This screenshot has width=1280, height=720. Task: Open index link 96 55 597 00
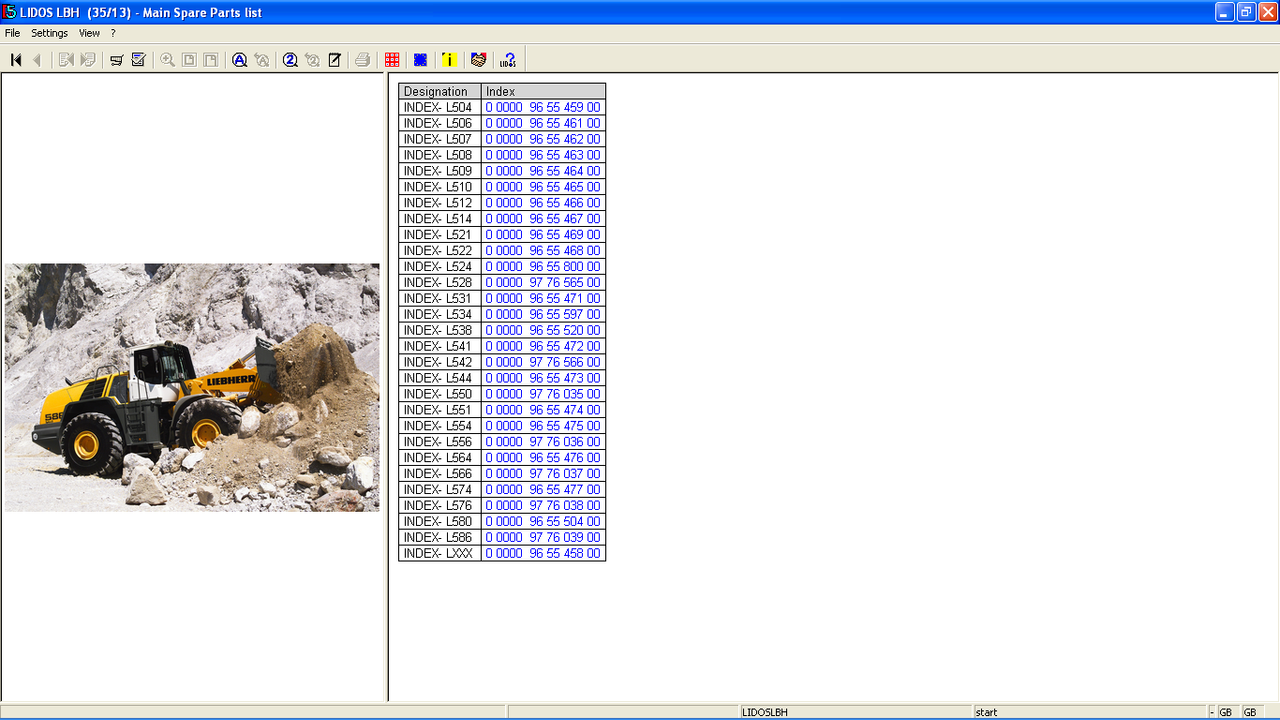pos(543,314)
